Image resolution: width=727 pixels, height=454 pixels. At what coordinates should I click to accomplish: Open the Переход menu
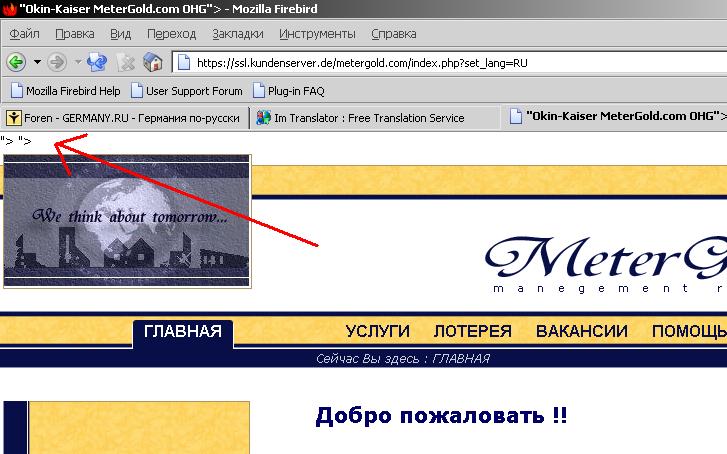tap(172, 34)
